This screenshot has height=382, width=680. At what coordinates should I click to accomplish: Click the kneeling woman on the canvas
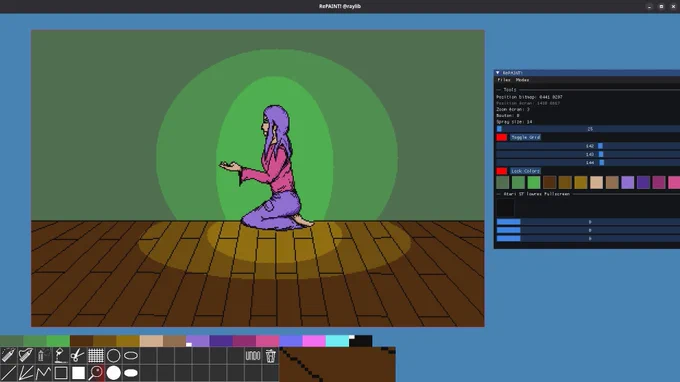[x=271, y=169]
